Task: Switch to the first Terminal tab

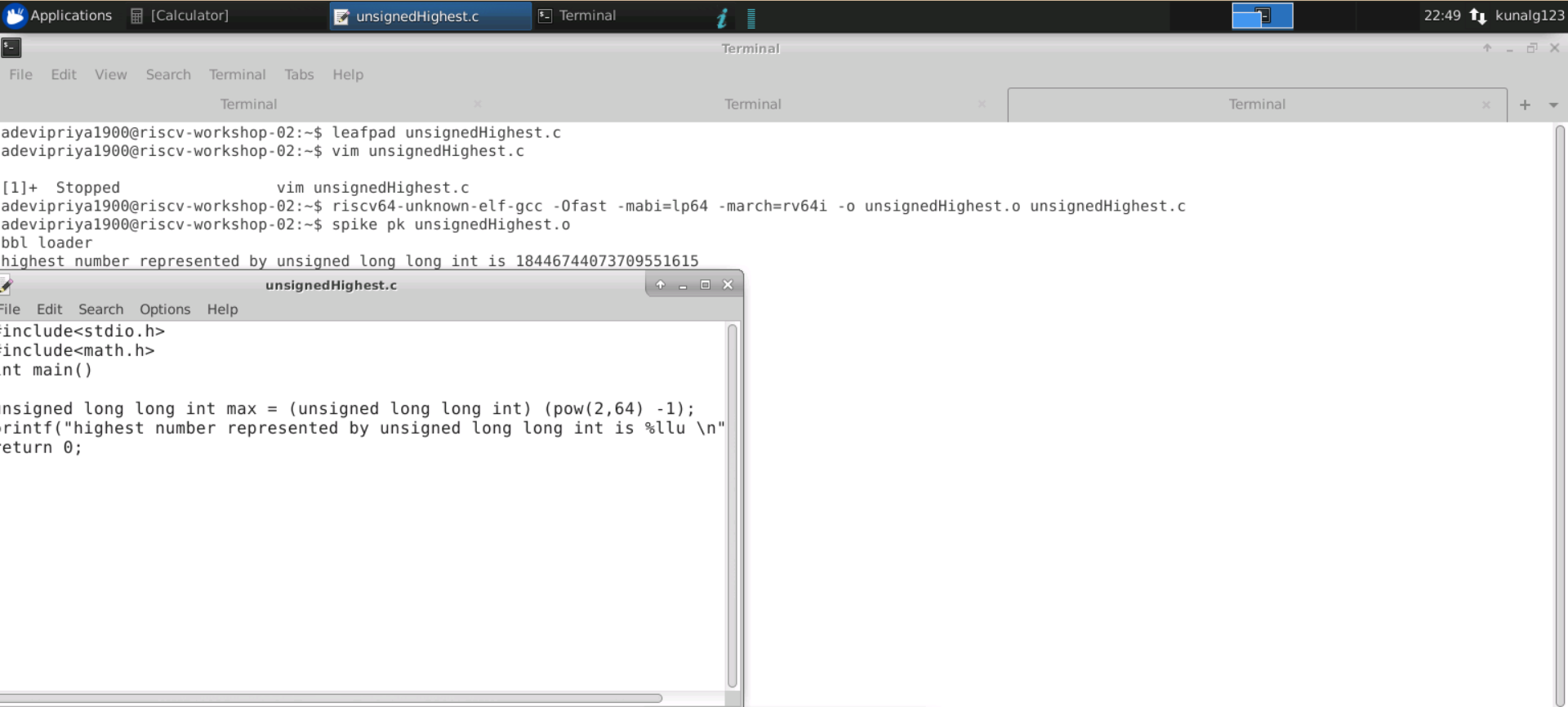Action: (248, 104)
